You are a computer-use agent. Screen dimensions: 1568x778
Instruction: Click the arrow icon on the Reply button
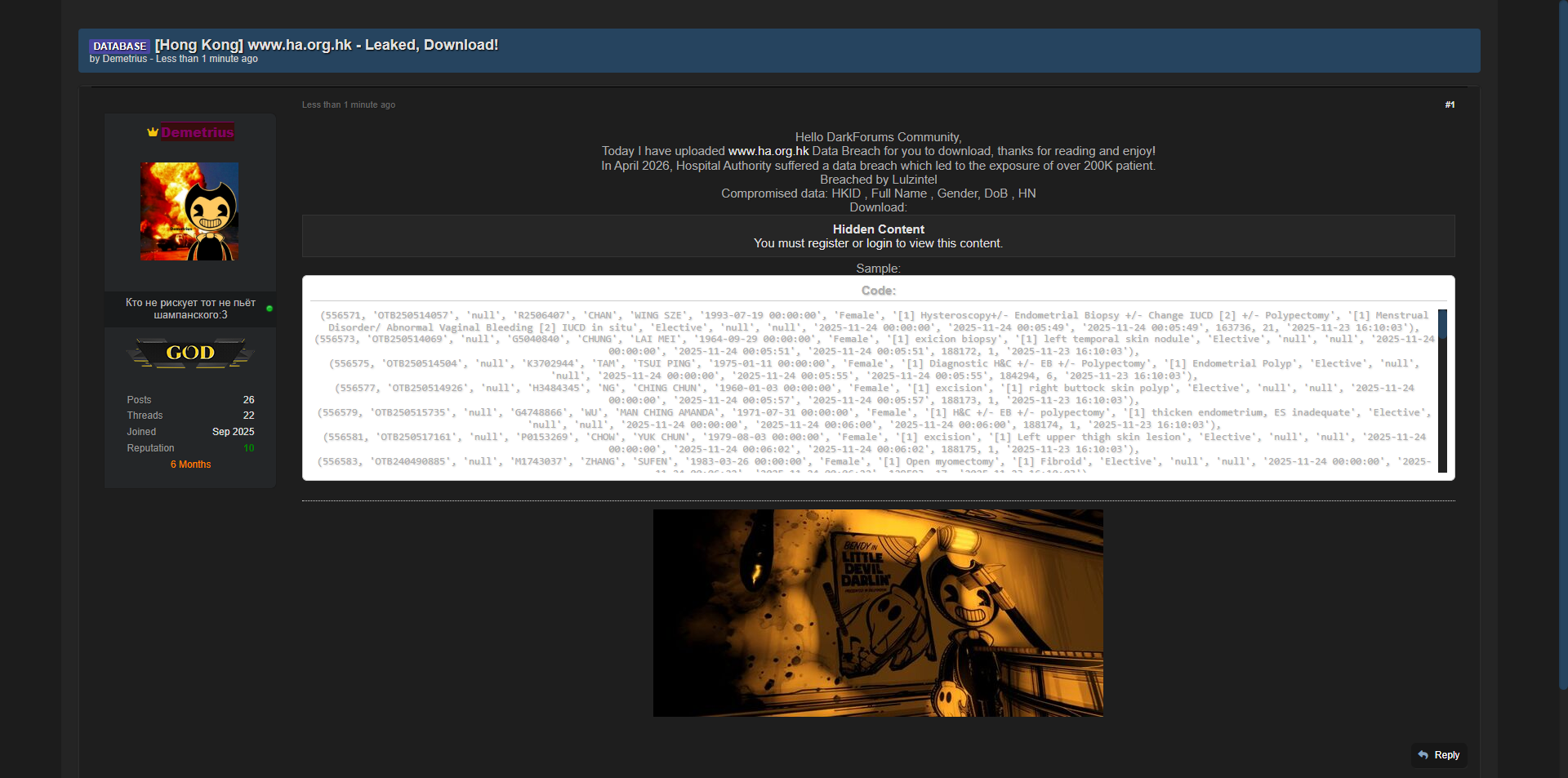(1423, 755)
